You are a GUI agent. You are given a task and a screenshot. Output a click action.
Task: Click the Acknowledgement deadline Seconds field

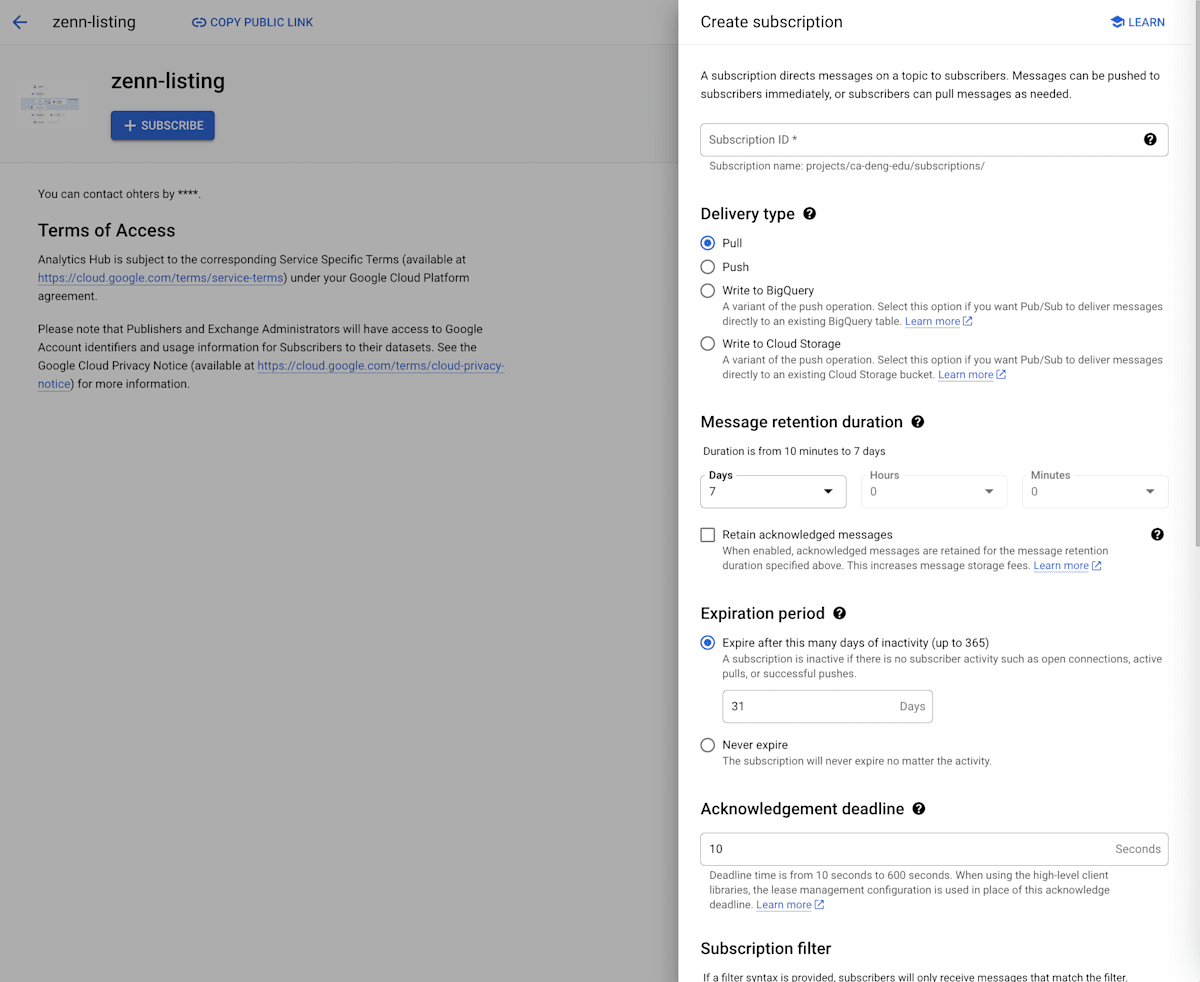click(934, 849)
